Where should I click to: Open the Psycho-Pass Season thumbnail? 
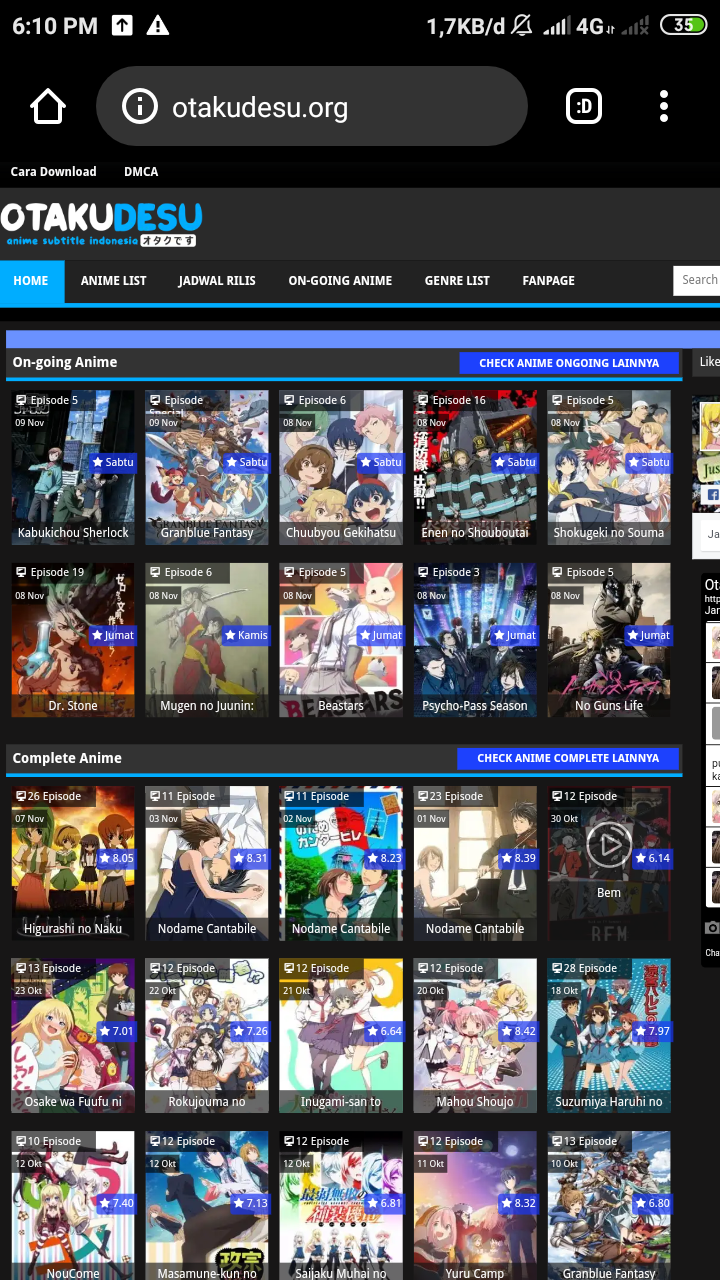475,640
